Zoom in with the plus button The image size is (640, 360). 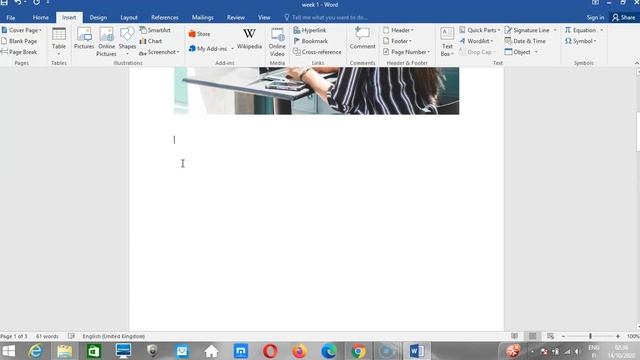tap(618, 336)
